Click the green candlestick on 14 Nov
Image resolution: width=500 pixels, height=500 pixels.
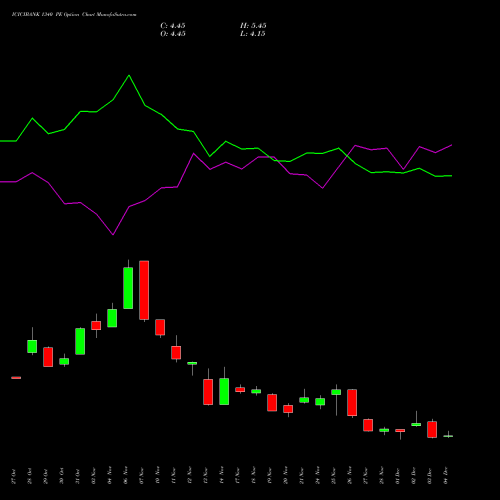pyautogui.click(x=224, y=392)
